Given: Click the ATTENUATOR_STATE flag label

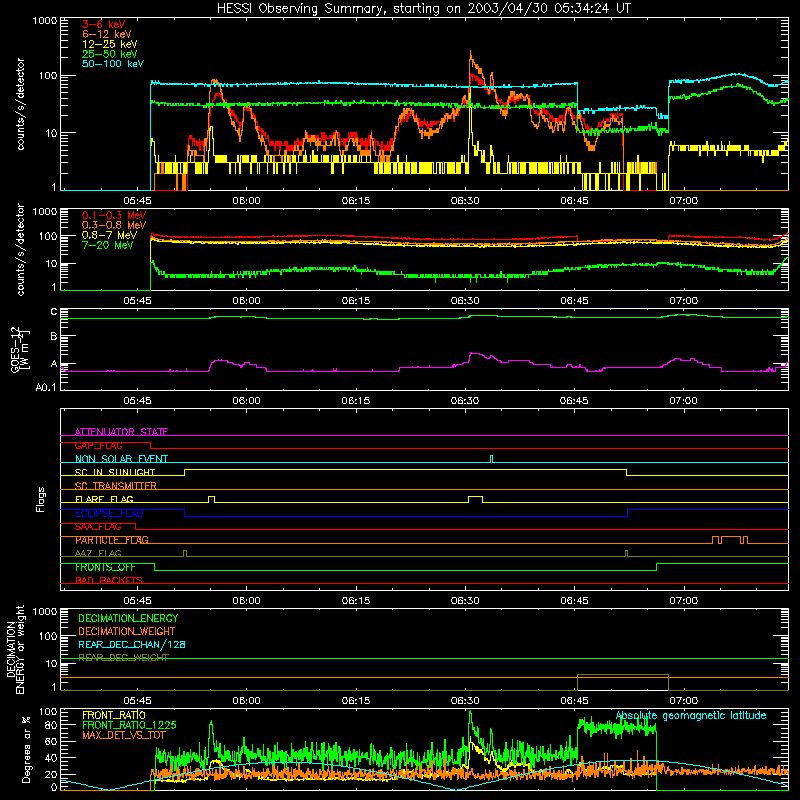Looking at the screenshot, I should tap(121, 432).
